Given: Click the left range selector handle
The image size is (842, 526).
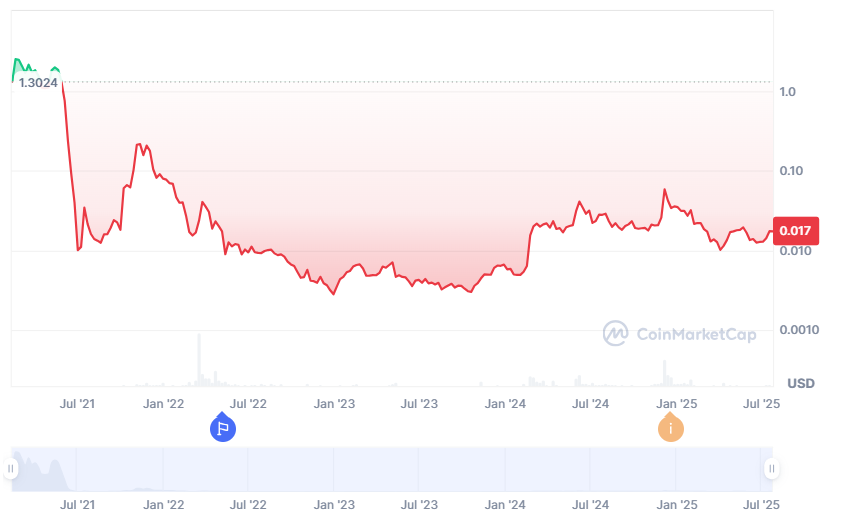Looking at the screenshot, I should pyautogui.click(x=12, y=469).
